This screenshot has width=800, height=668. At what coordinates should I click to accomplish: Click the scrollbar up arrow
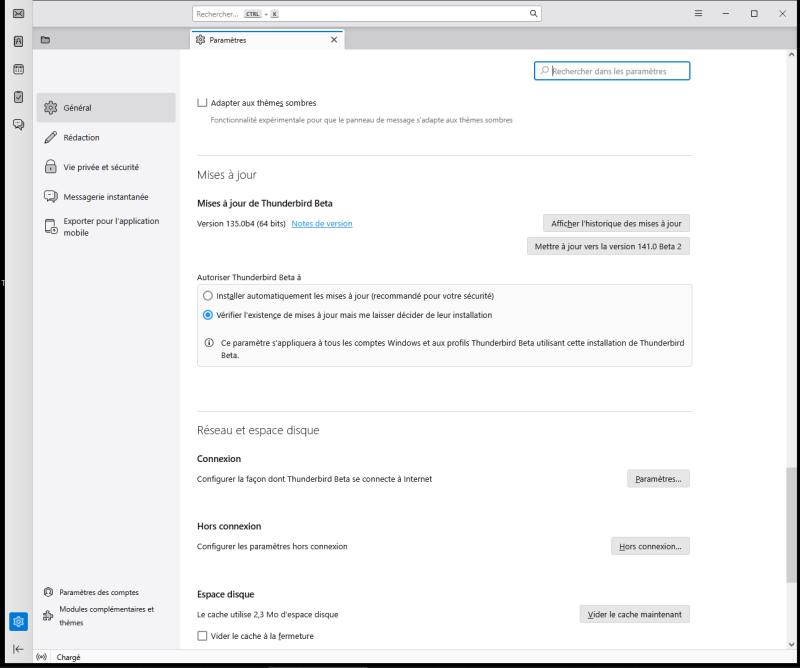[x=791, y=54]
